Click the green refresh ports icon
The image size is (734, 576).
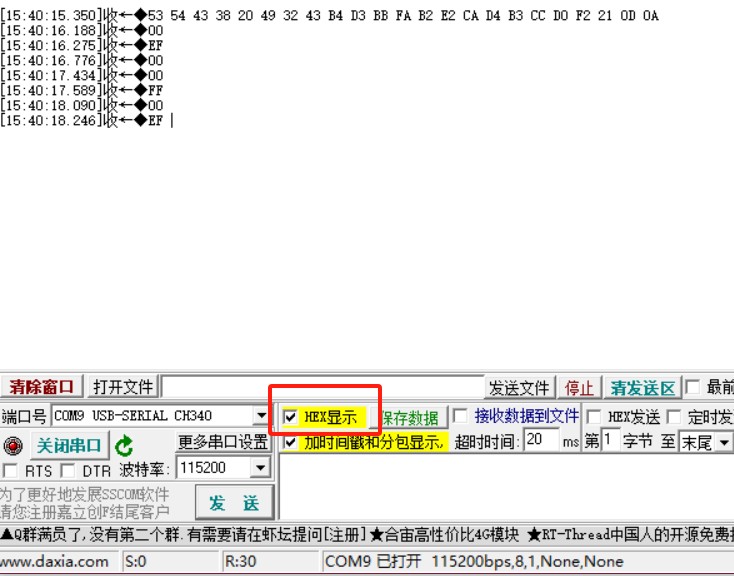coord(124,446)
